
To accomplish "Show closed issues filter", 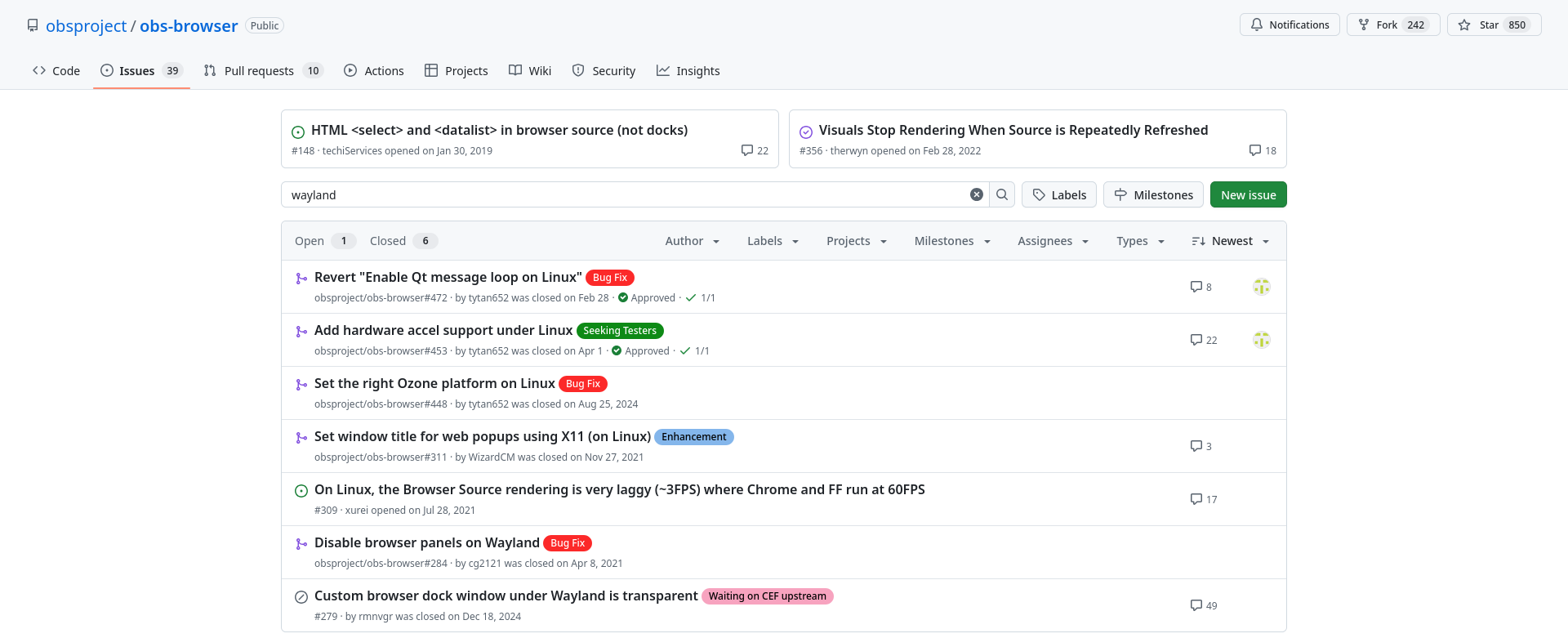I will pyautogui.click(x=403, y=241).
